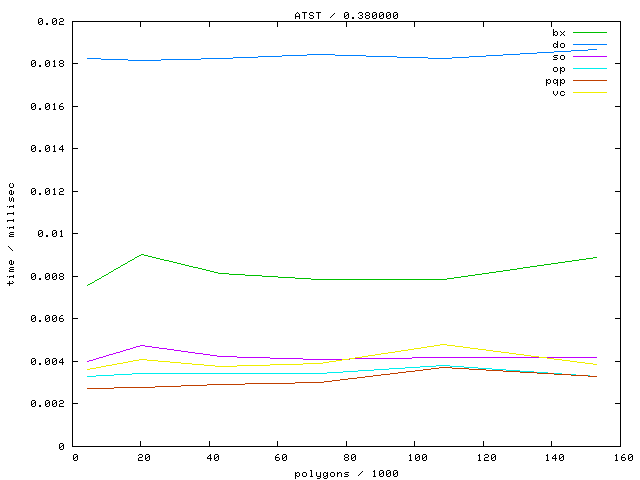Click the green line sample beside bx
The height and width of the screenshot is (480, 640).
click(x=590, y=33)
